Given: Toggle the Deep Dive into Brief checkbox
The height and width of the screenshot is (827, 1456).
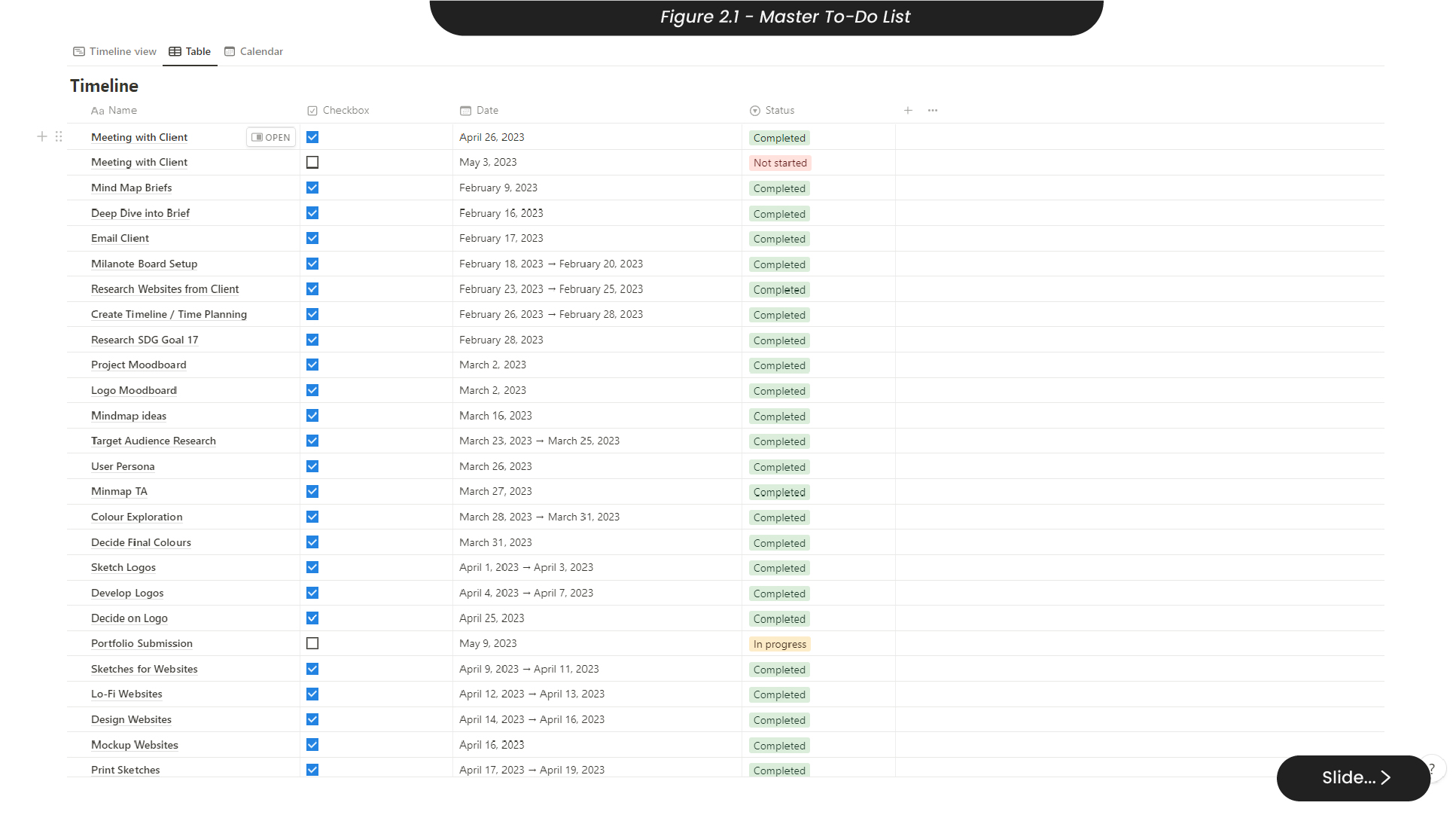Looking at the screenshot, I should tap(312, 213).
